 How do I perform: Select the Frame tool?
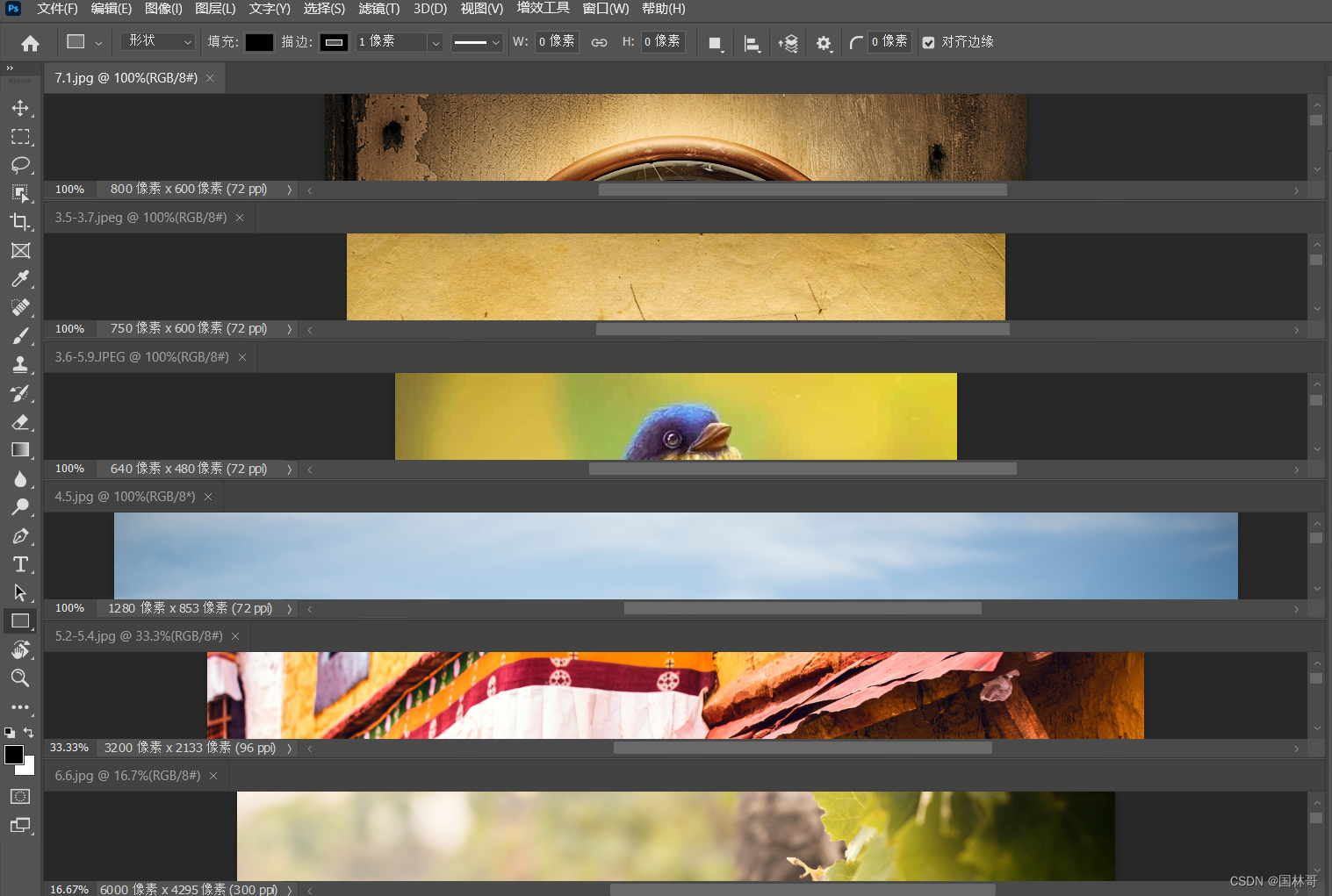tap(20, 250)
